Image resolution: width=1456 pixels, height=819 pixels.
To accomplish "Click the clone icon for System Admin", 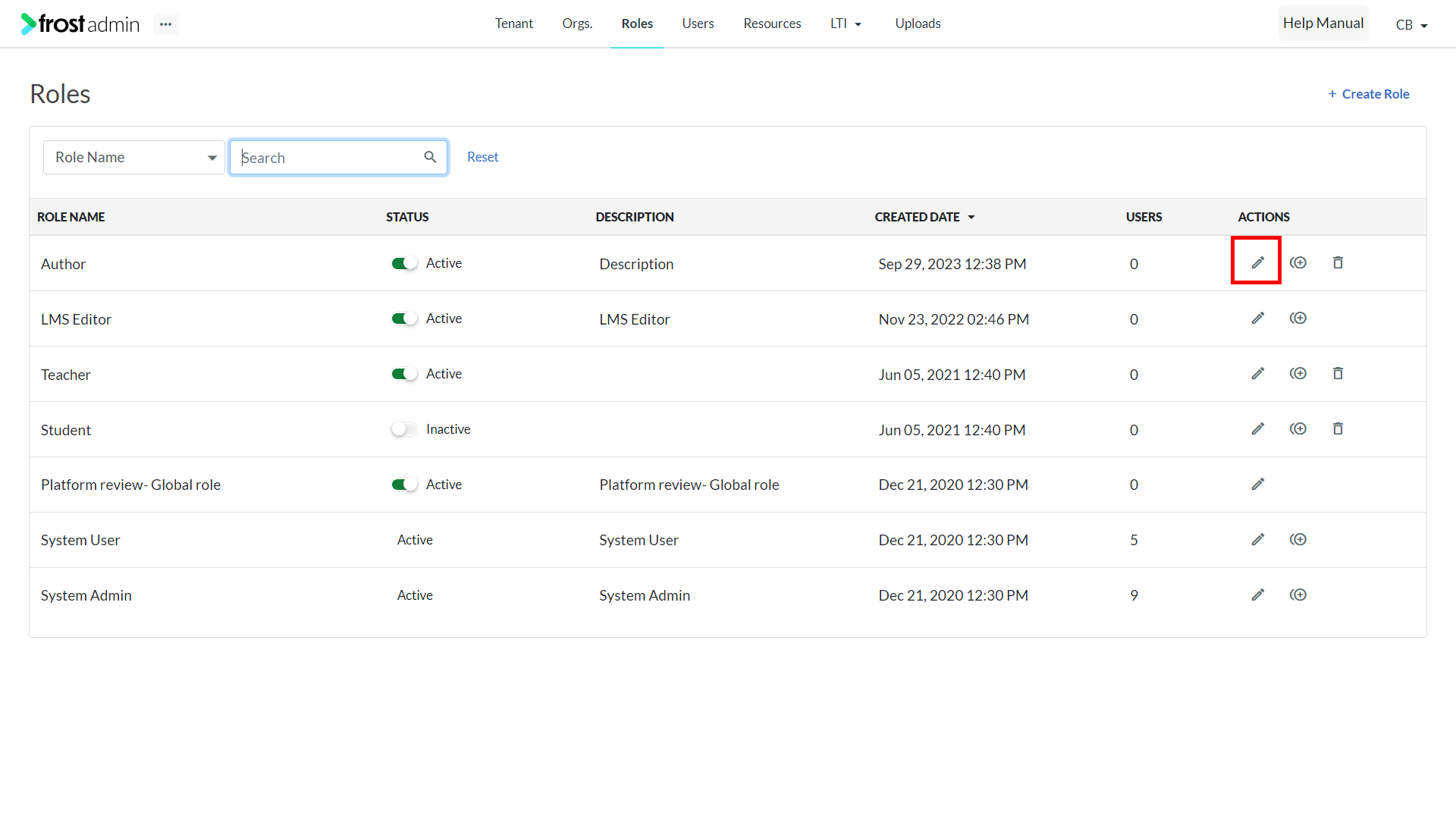I will click(1298, 595).
